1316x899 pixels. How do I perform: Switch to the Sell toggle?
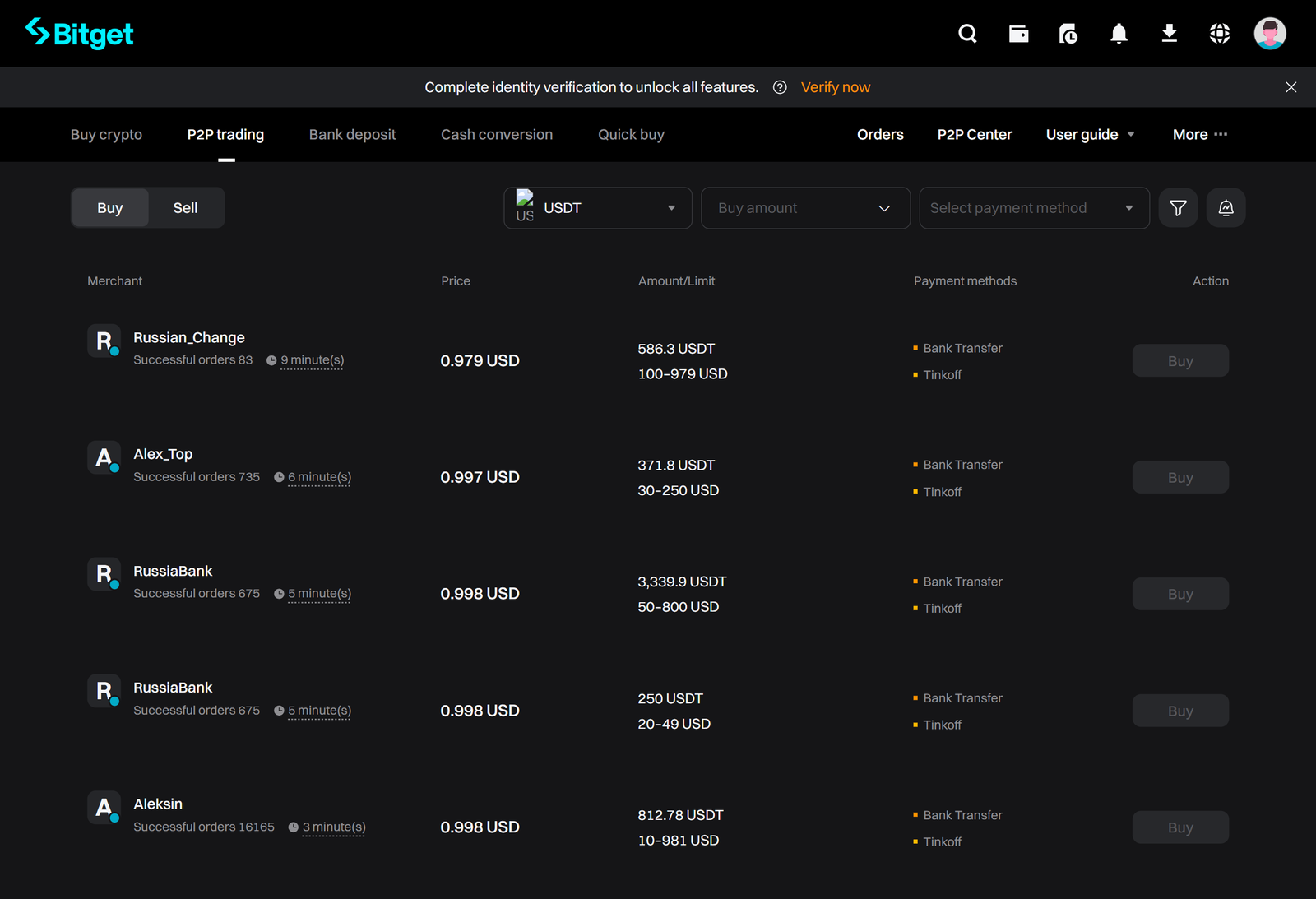tap(185, 207)
